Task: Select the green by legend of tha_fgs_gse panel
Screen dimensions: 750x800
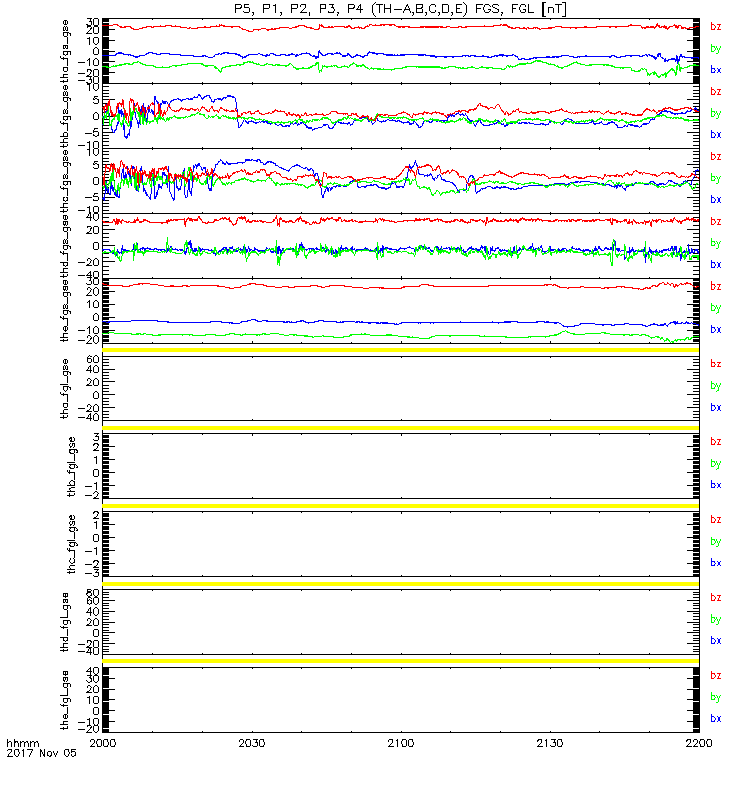Action: [716, 48]
